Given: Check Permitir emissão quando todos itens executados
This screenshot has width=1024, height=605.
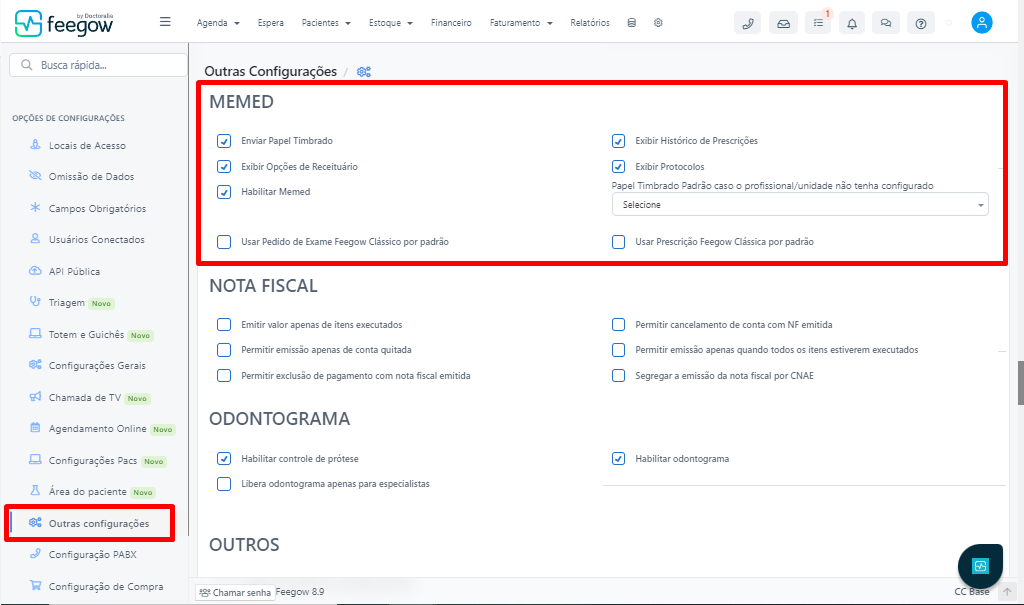Looking at the screenshot, I should pos(618,350).
